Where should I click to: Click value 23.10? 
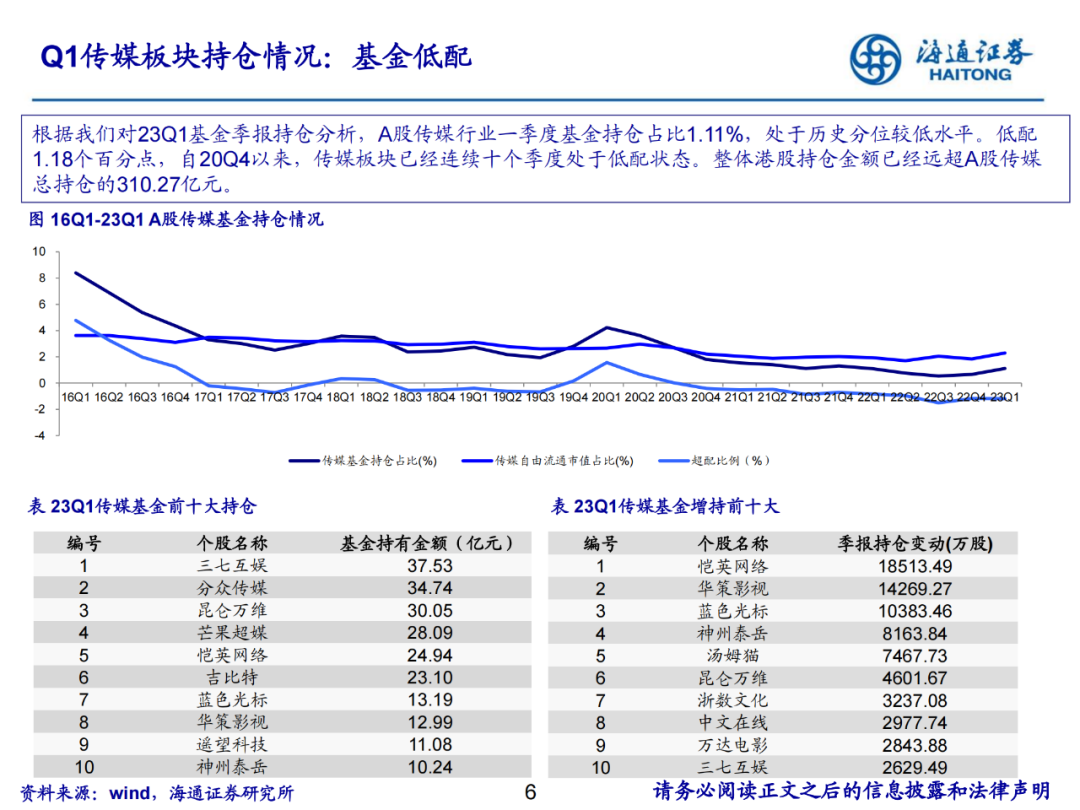(430, 678)
